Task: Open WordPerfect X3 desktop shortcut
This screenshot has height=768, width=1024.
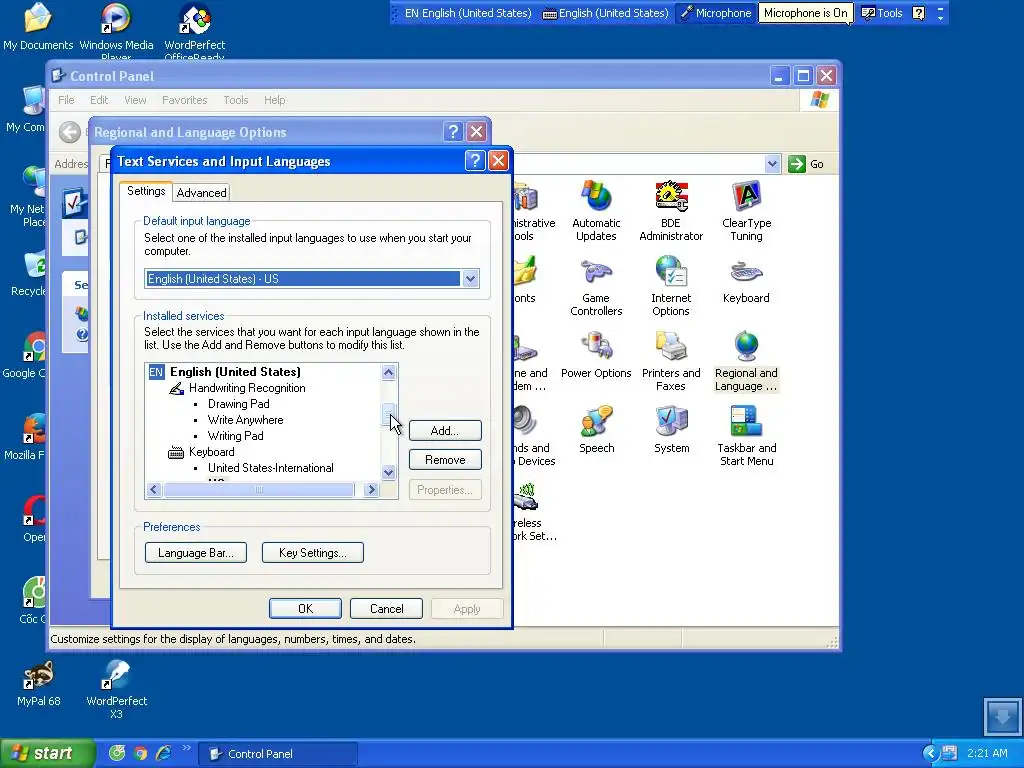Action: [116, 689]
